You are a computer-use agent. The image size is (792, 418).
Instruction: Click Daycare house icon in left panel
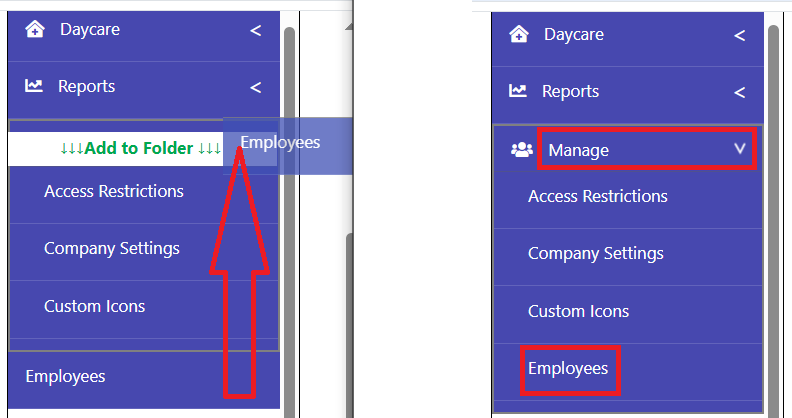click(x=35, y=29)
